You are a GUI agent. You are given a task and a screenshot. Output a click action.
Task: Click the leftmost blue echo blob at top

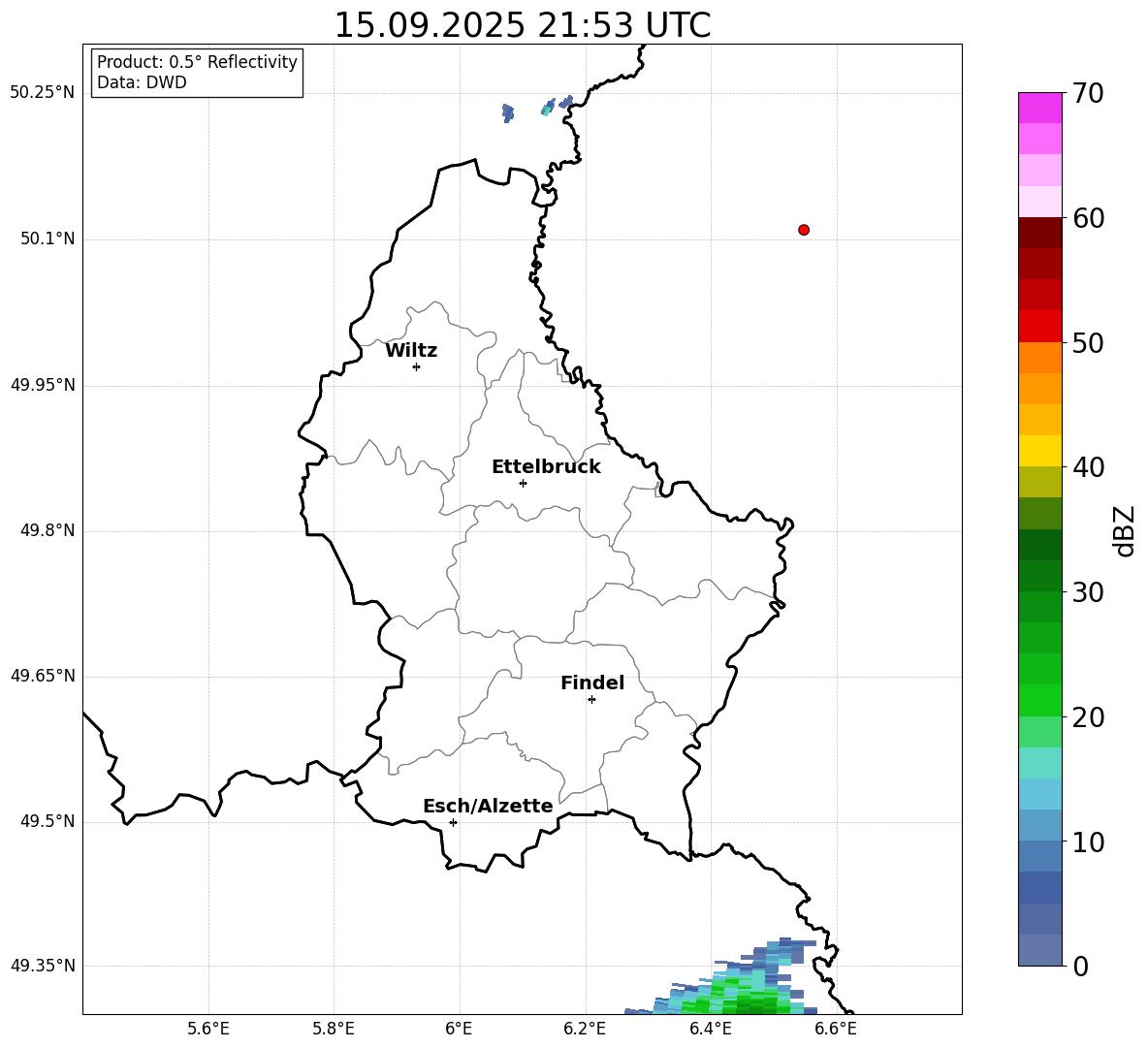[508, 112]
